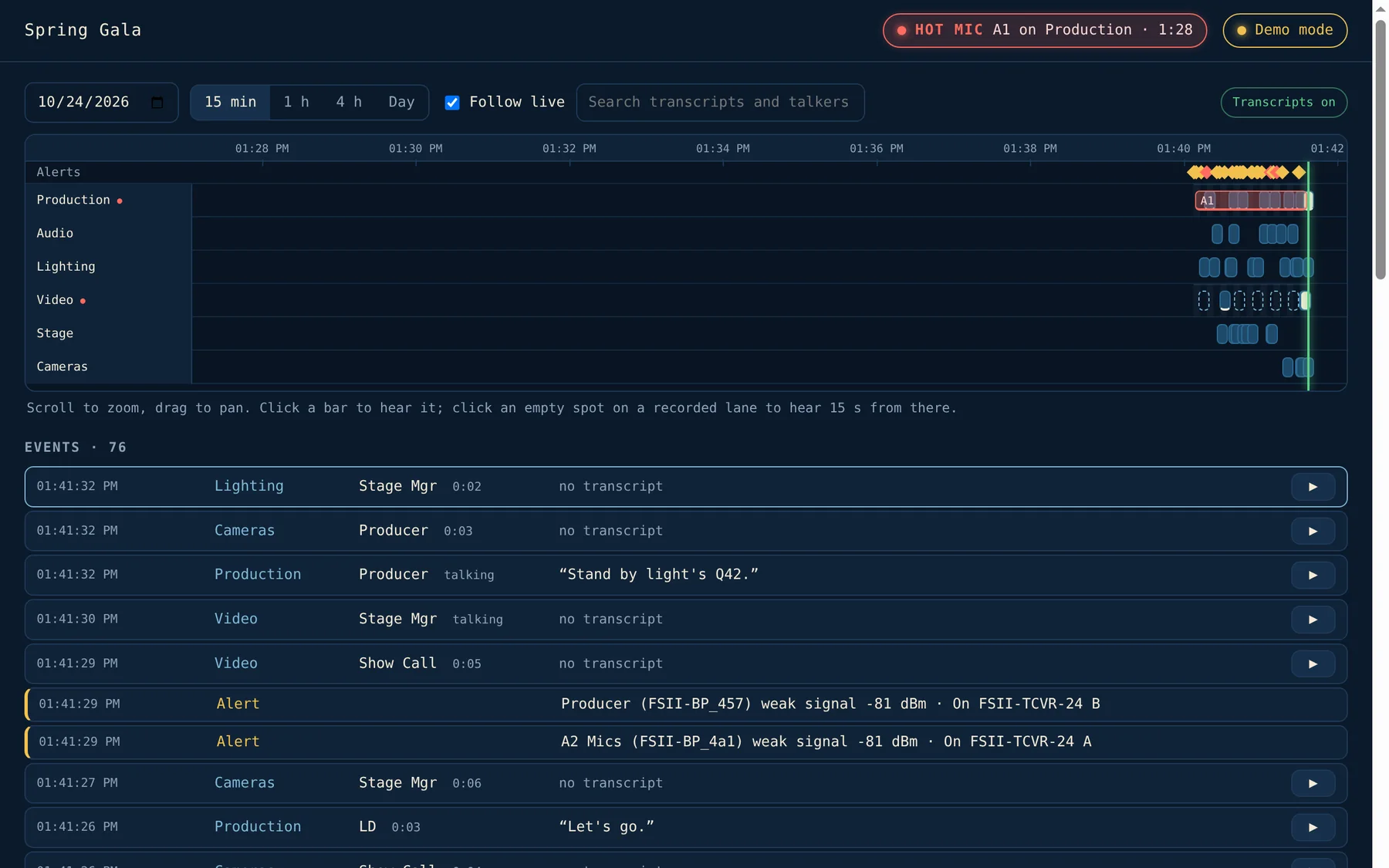Play the 01:41:27 Cameras Stage Mgr event

[x=1313, y=783]
